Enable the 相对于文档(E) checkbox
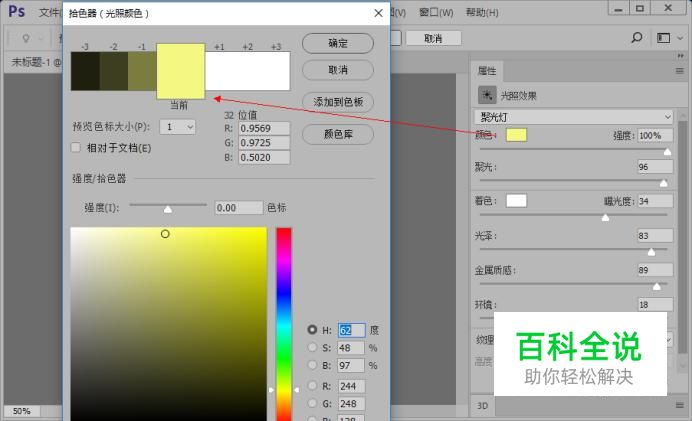 point(76,147)
